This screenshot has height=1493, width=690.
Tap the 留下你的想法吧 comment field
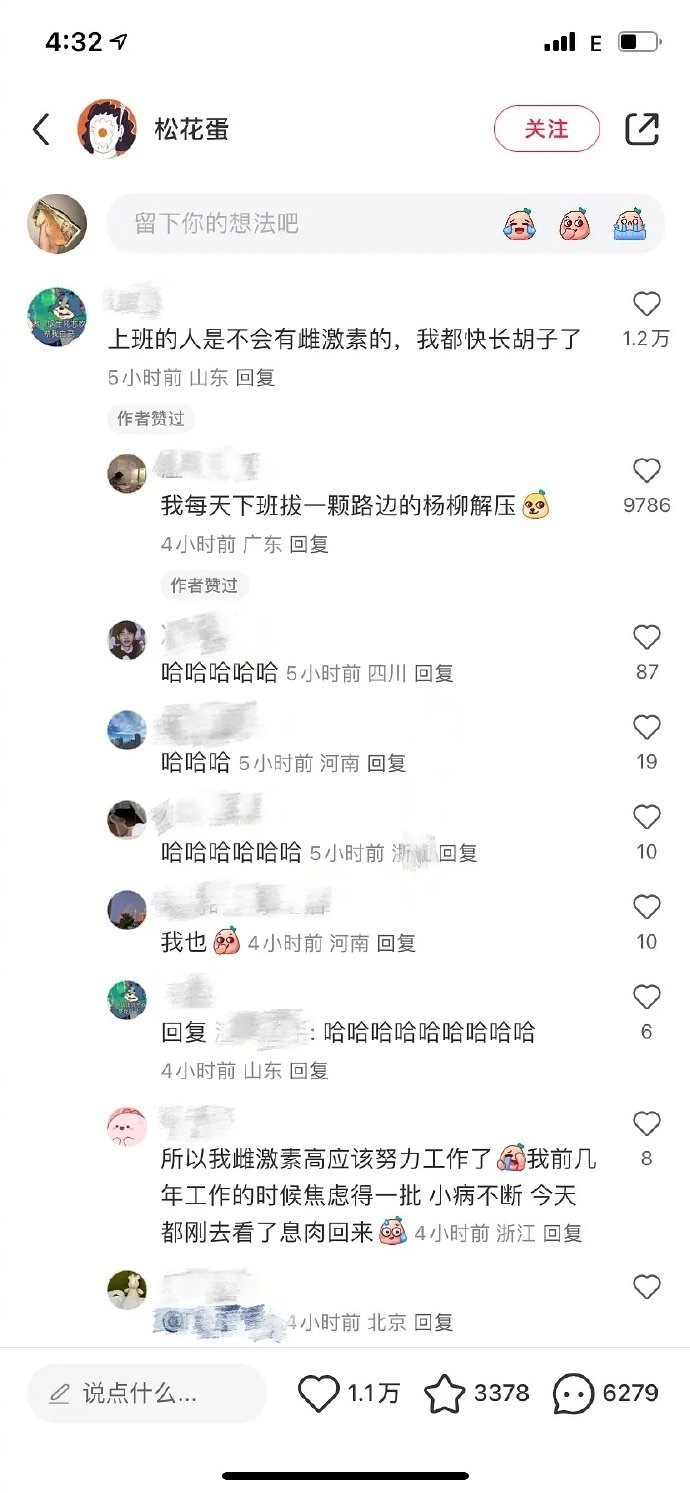point(386,223)
